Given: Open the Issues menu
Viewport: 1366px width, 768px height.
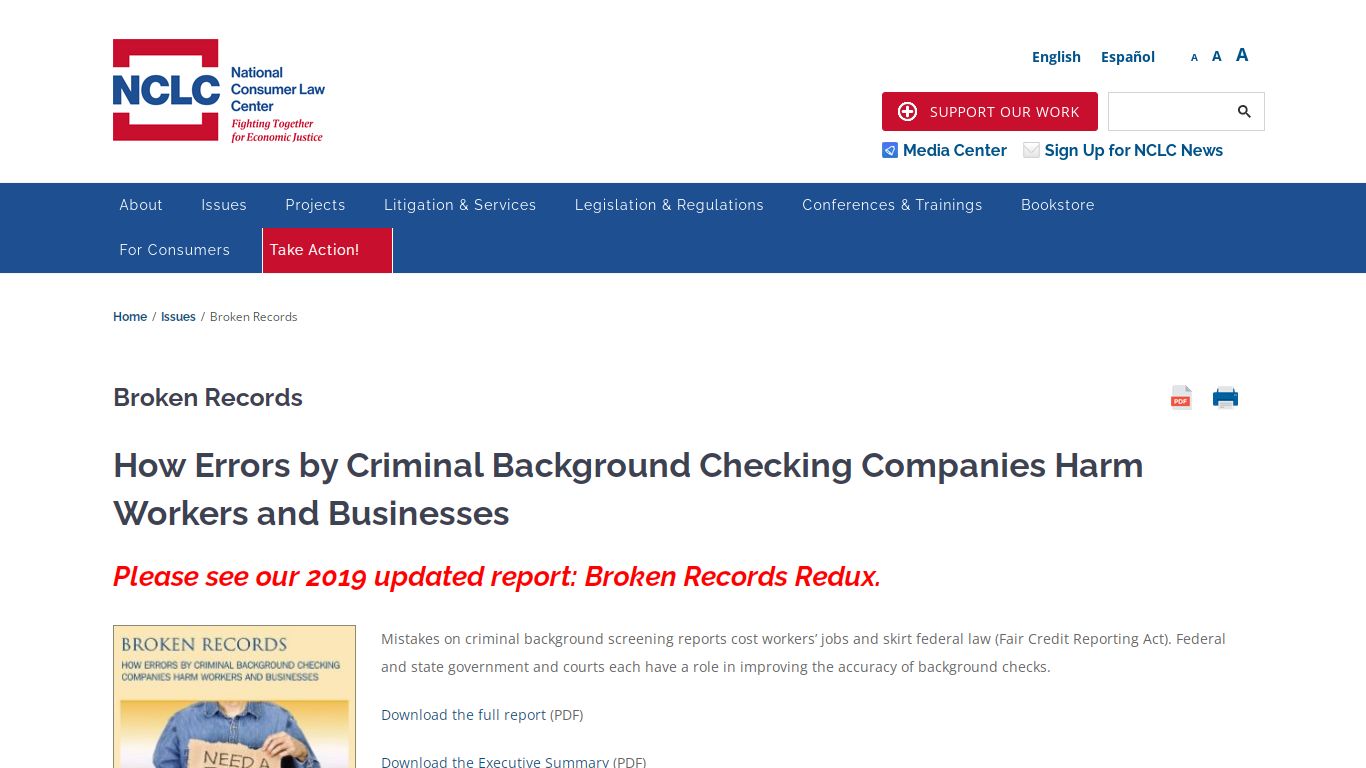Looking at the screenshot, I should click(224, 205).
